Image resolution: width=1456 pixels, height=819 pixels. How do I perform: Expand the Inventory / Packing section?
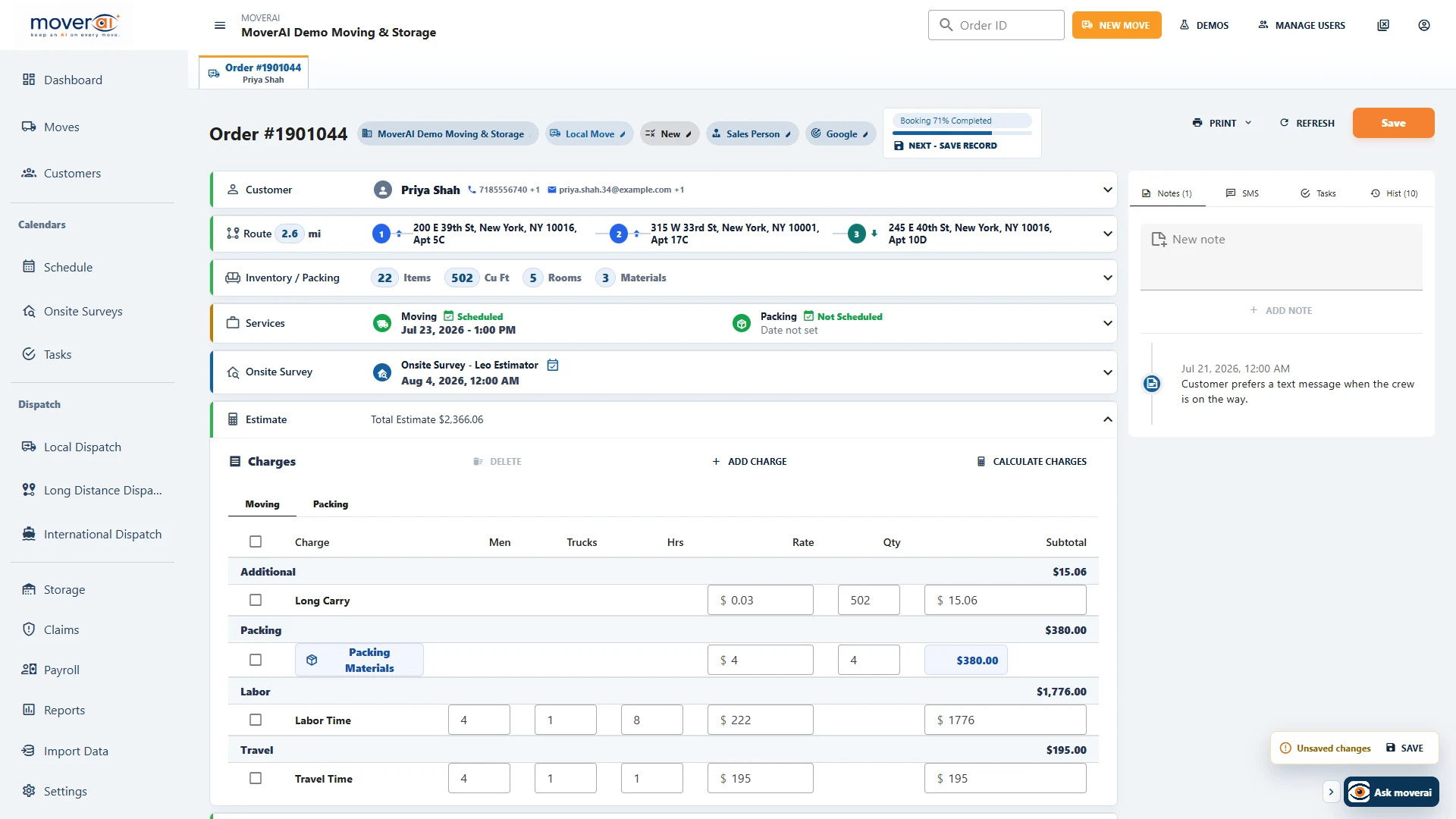(1107, 278)
